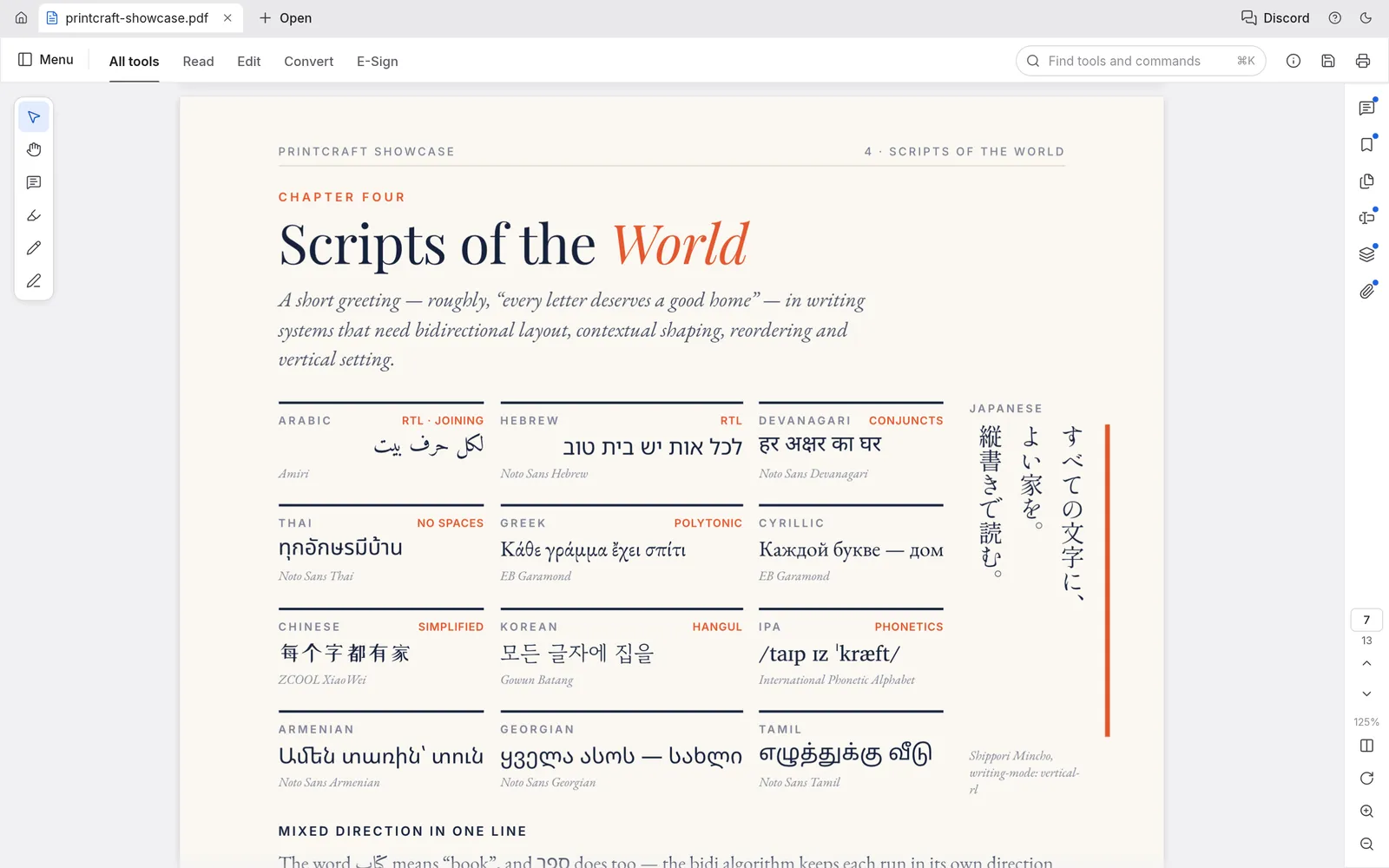Save the document with save icon
Screen dimensions: 1389x868
pos(1328,61)
